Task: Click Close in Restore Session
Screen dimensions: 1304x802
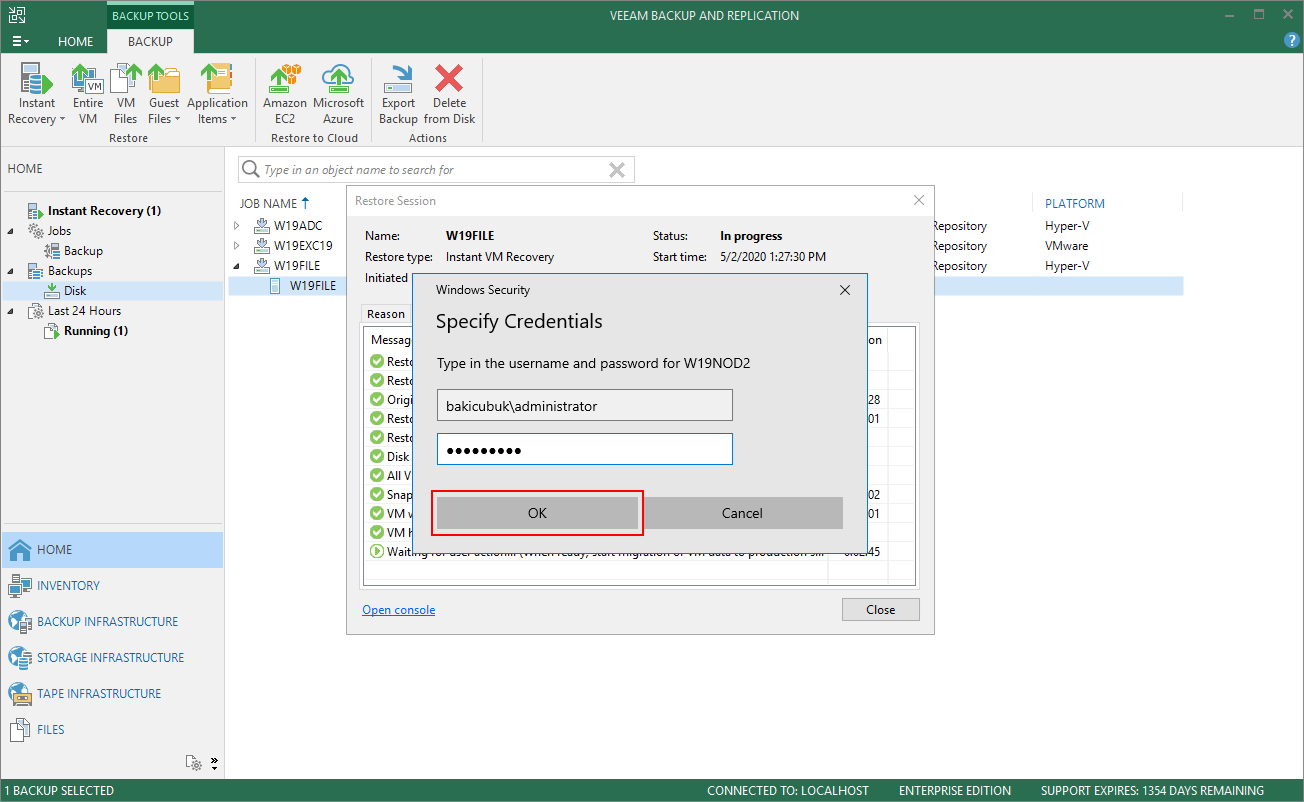Action: [x=881, y=610]
